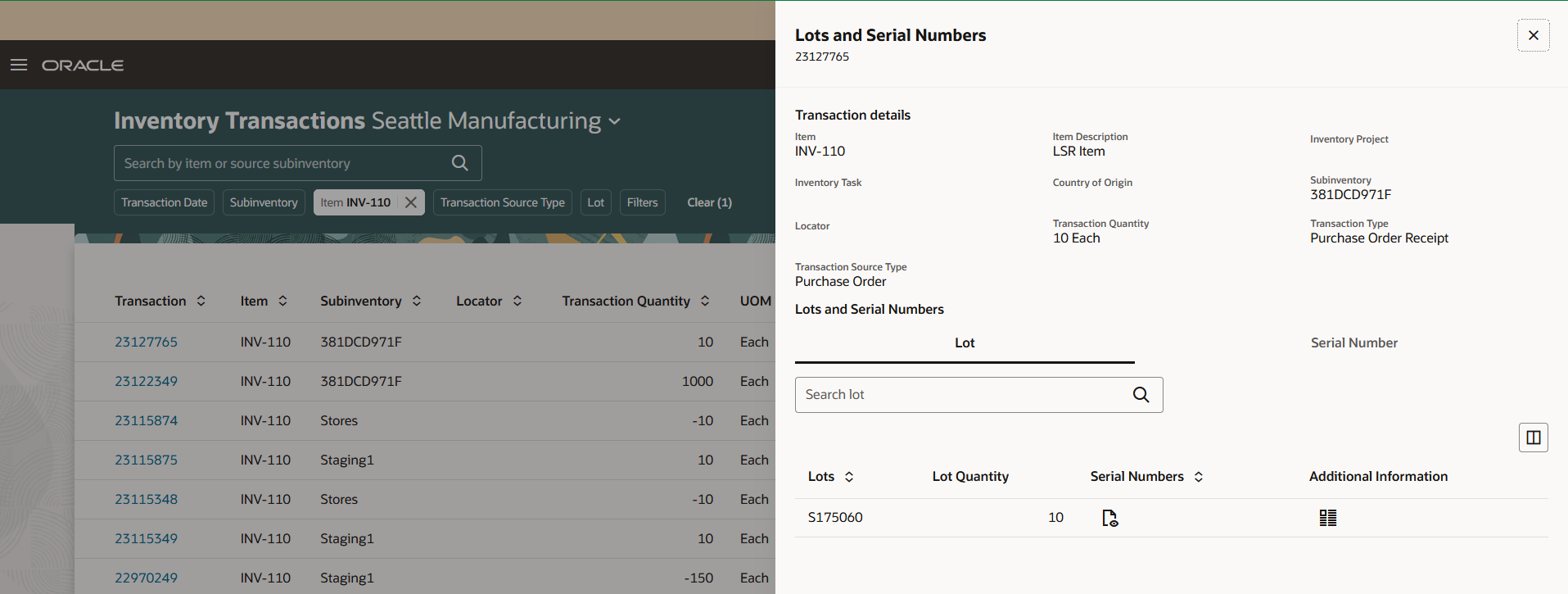
Task: Click the Search lot magnifier icon
Action: click(1141, 395)
